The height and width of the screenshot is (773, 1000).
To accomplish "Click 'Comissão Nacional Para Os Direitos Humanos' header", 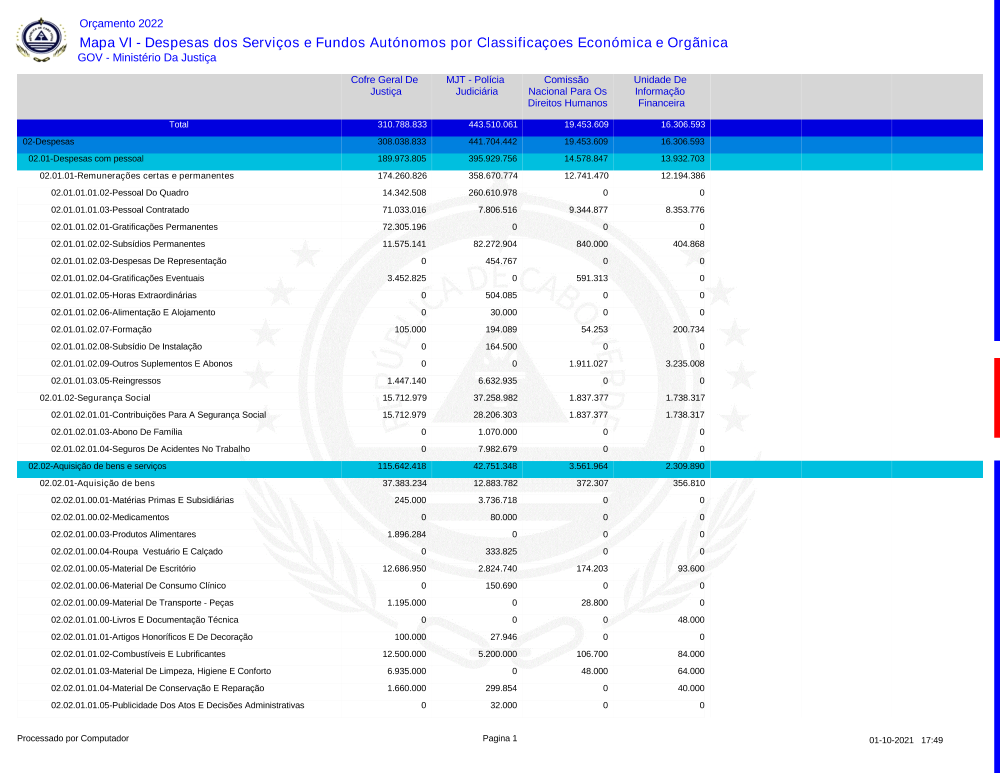I will coord(567,91).
